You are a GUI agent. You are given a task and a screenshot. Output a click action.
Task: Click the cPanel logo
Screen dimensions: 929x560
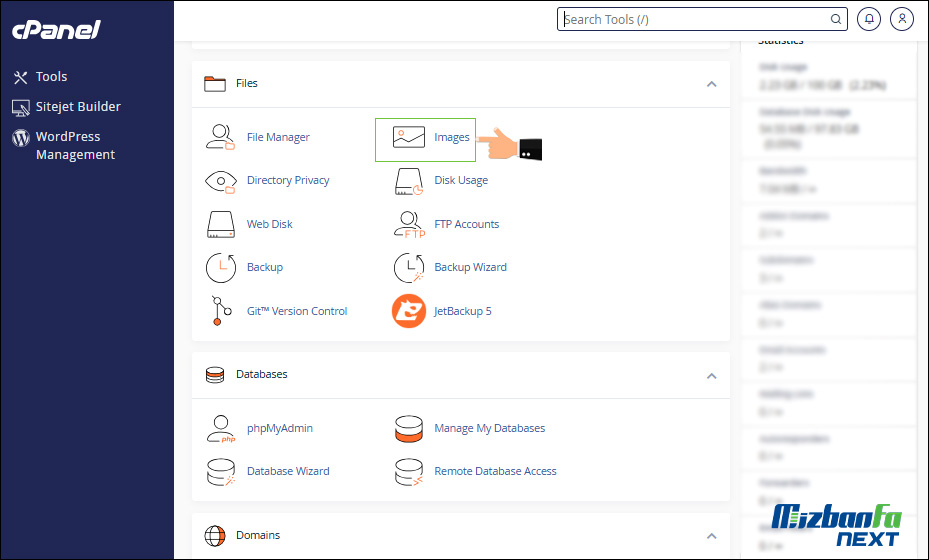pos(56,30)
